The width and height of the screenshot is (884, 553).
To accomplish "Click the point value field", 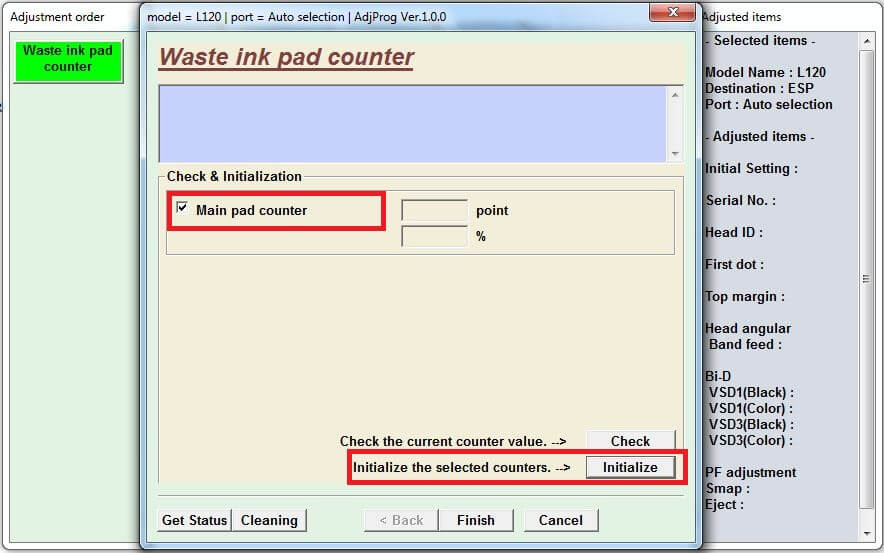I will point(434,210).
